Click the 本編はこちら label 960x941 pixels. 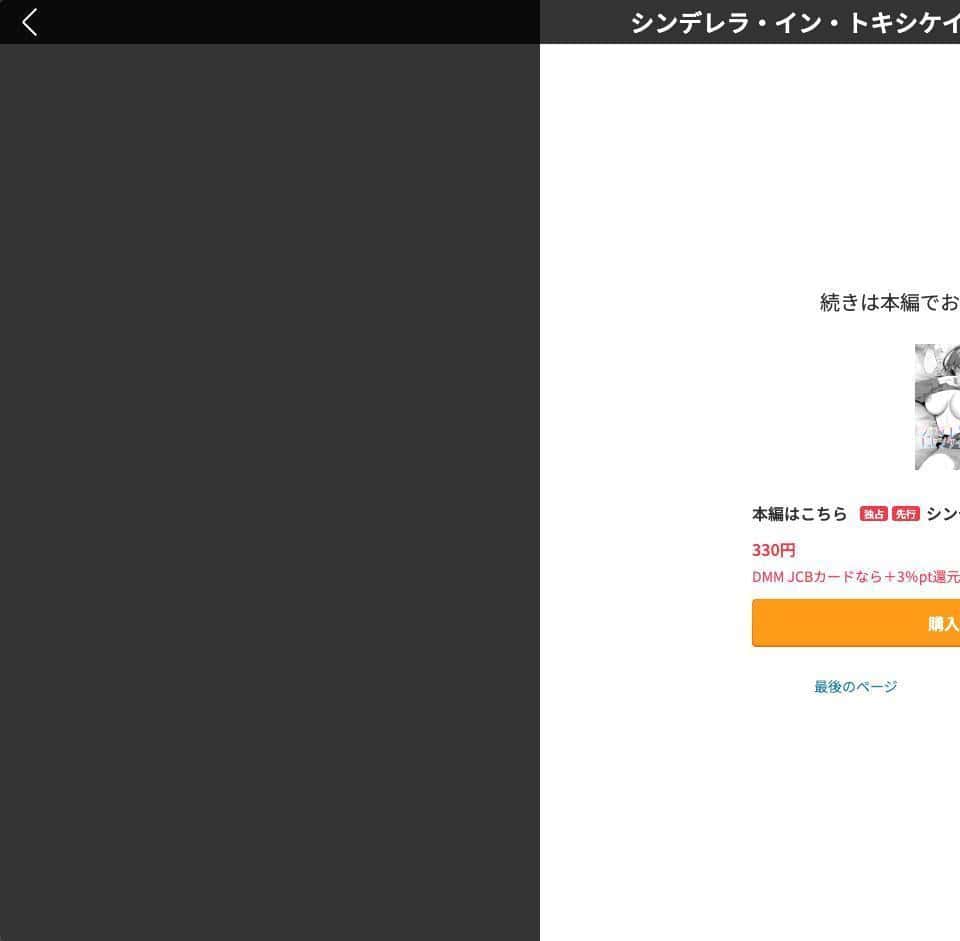(x=799, y=514)
